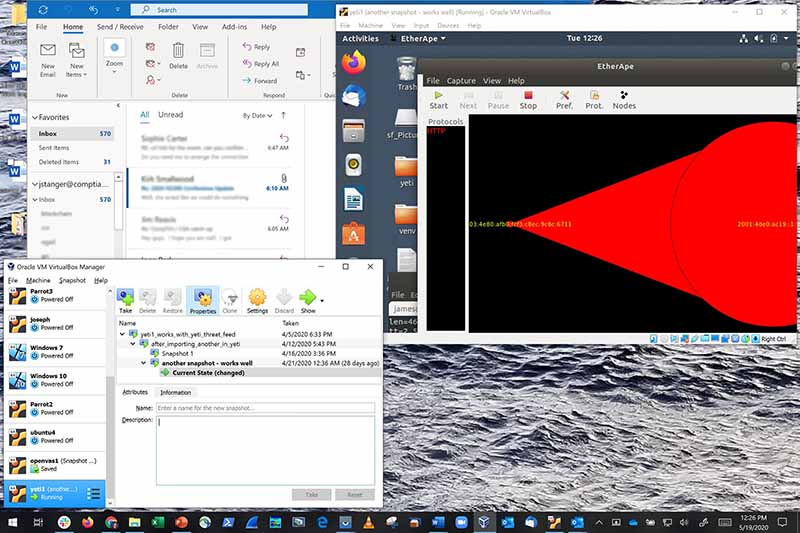The height and width of the screenshot is (533, 800).
Task: Open Firefox from the Ubuntu dock
Action: (354, 63)
